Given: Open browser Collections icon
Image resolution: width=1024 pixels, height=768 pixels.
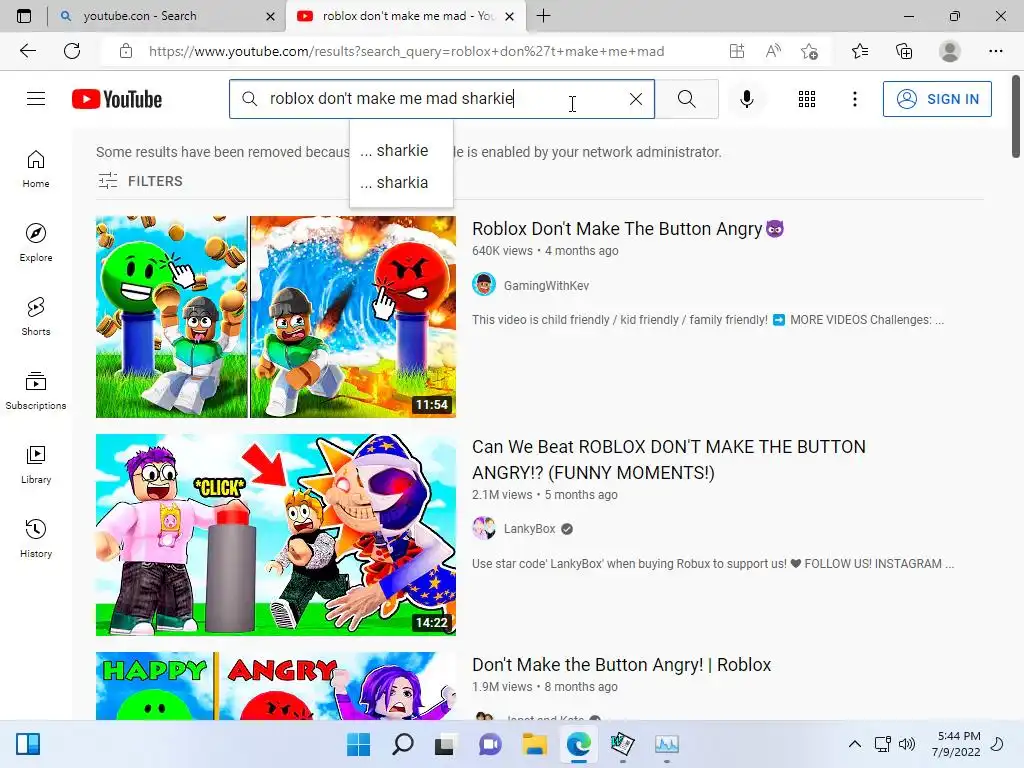Looking at the screenshot, I should pos(904,51).
